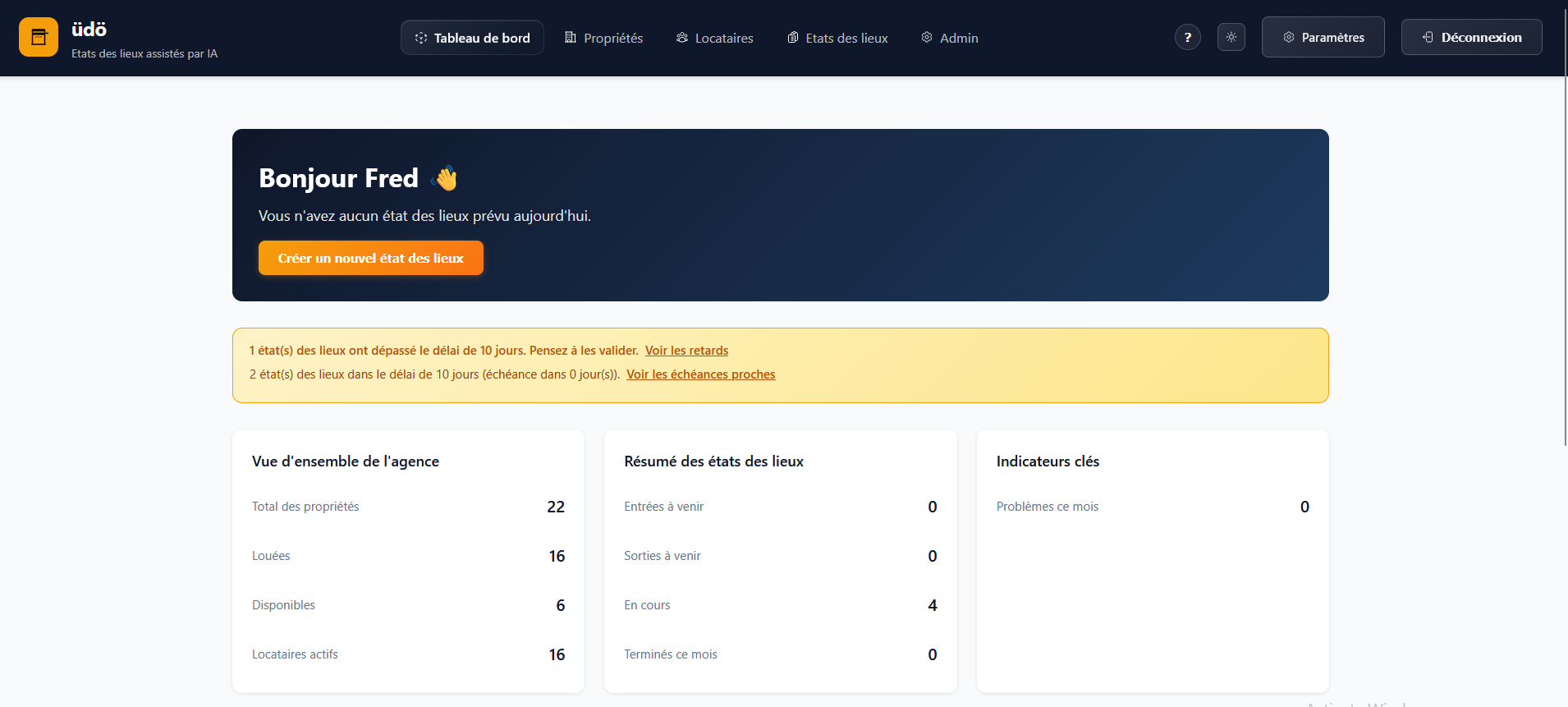Create a new état des lieux

point(371,258)
